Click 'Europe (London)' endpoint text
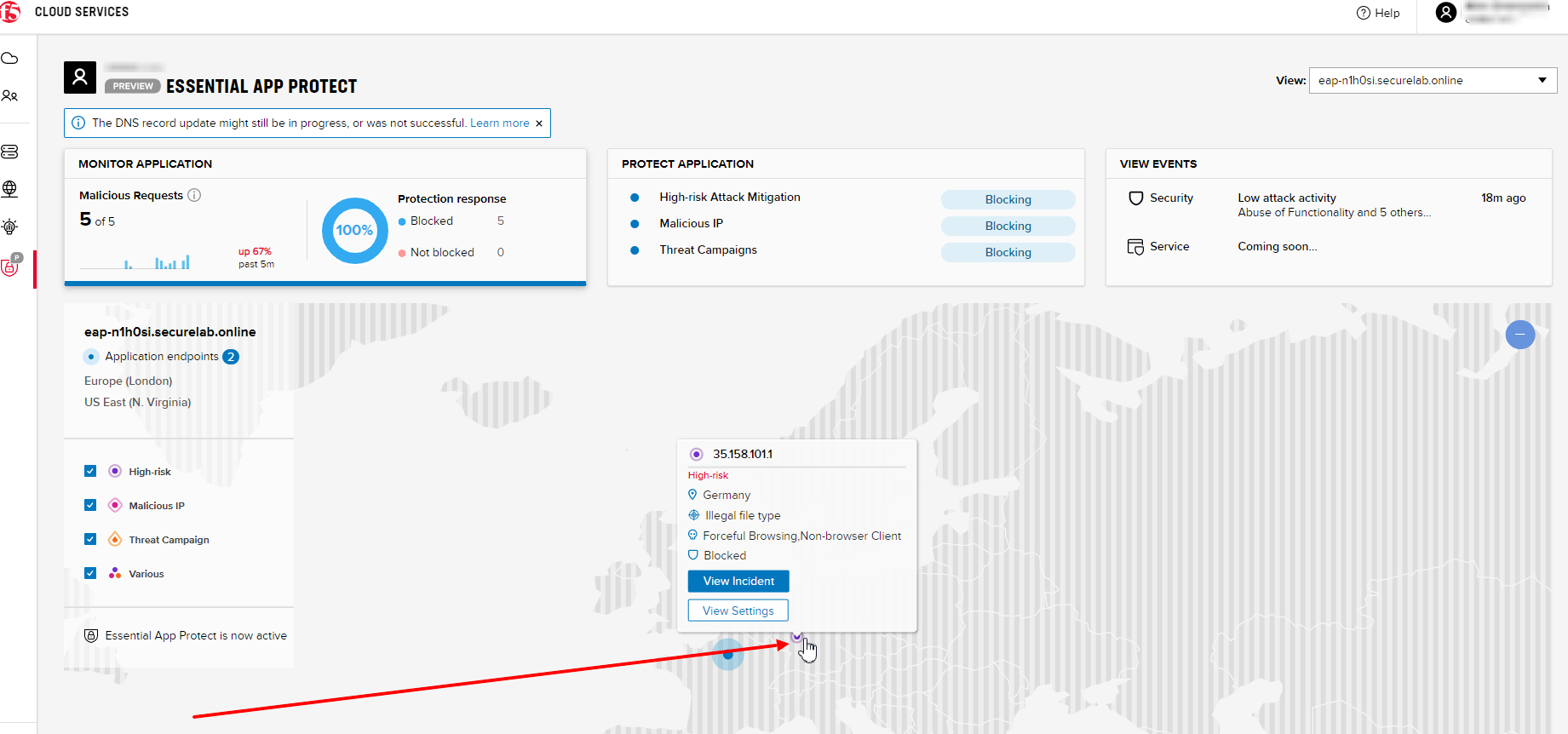The height and width of the screenshot is (734, 1568). pyautogui.click(x=128, y=381)
